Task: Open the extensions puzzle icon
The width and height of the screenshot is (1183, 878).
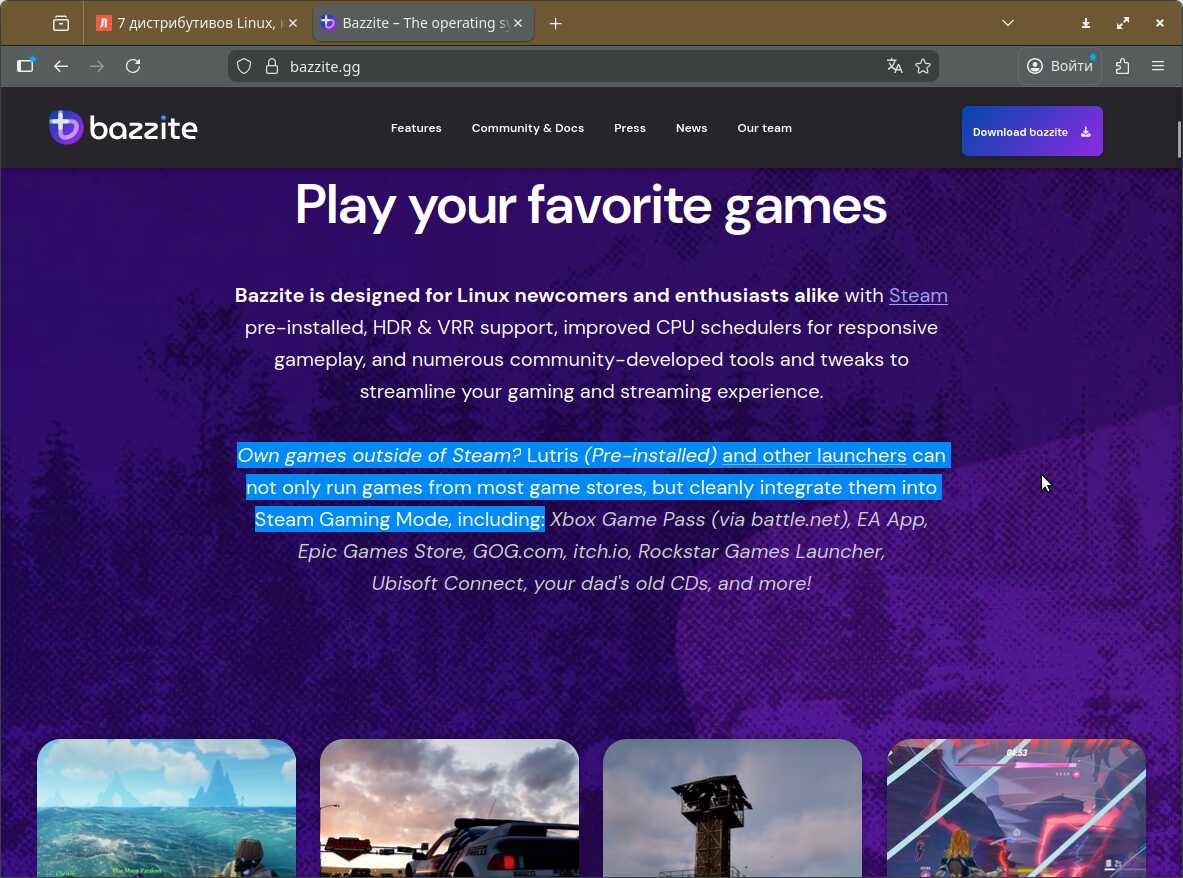Action: (x=1123, y=66)
